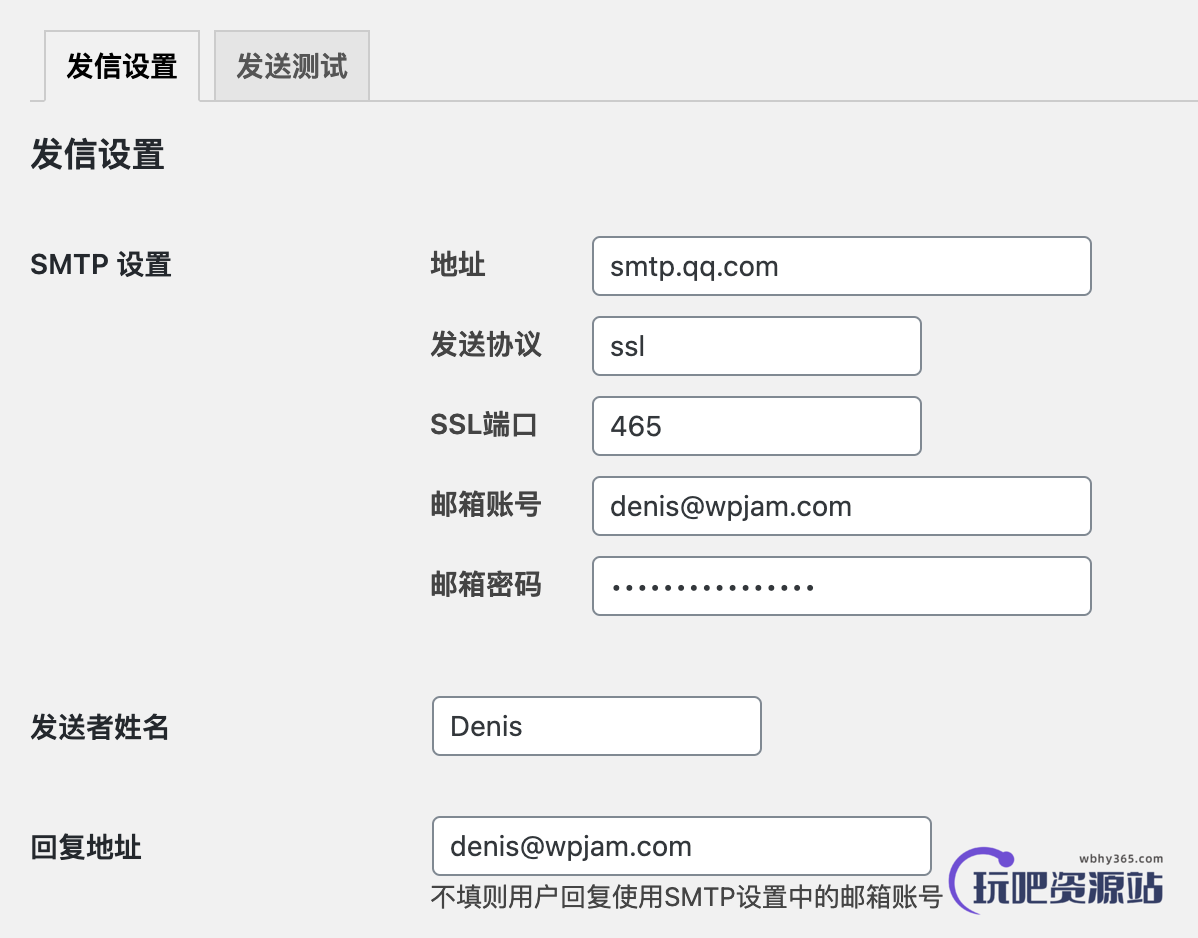Screen dimensions: 1198x938
Task: Select the 发送协议 field containing ssl
Action: [756, 346]
